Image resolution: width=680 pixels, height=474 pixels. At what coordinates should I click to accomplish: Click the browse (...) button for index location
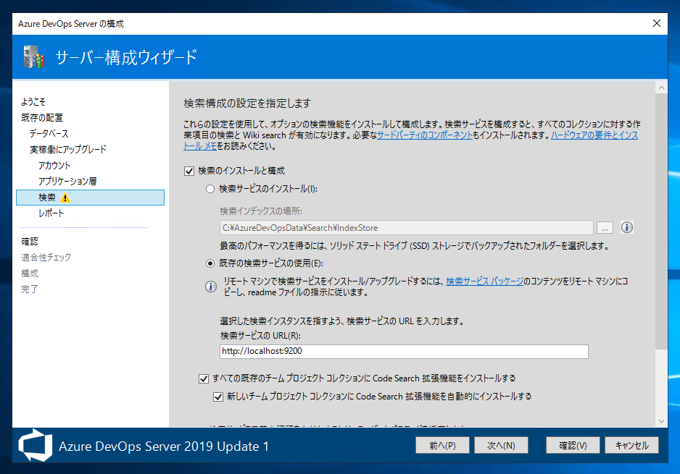tap(605, 228)
